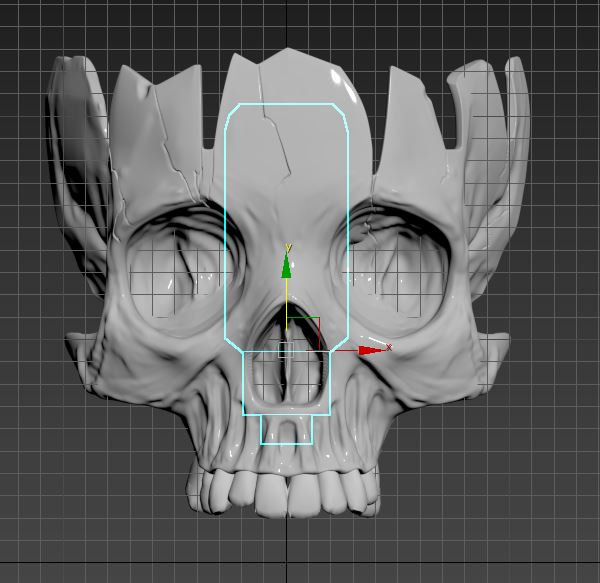
Task: Select the cyan spline outline at its top edge
Action: pyautogui.click(x=287, y=104)
